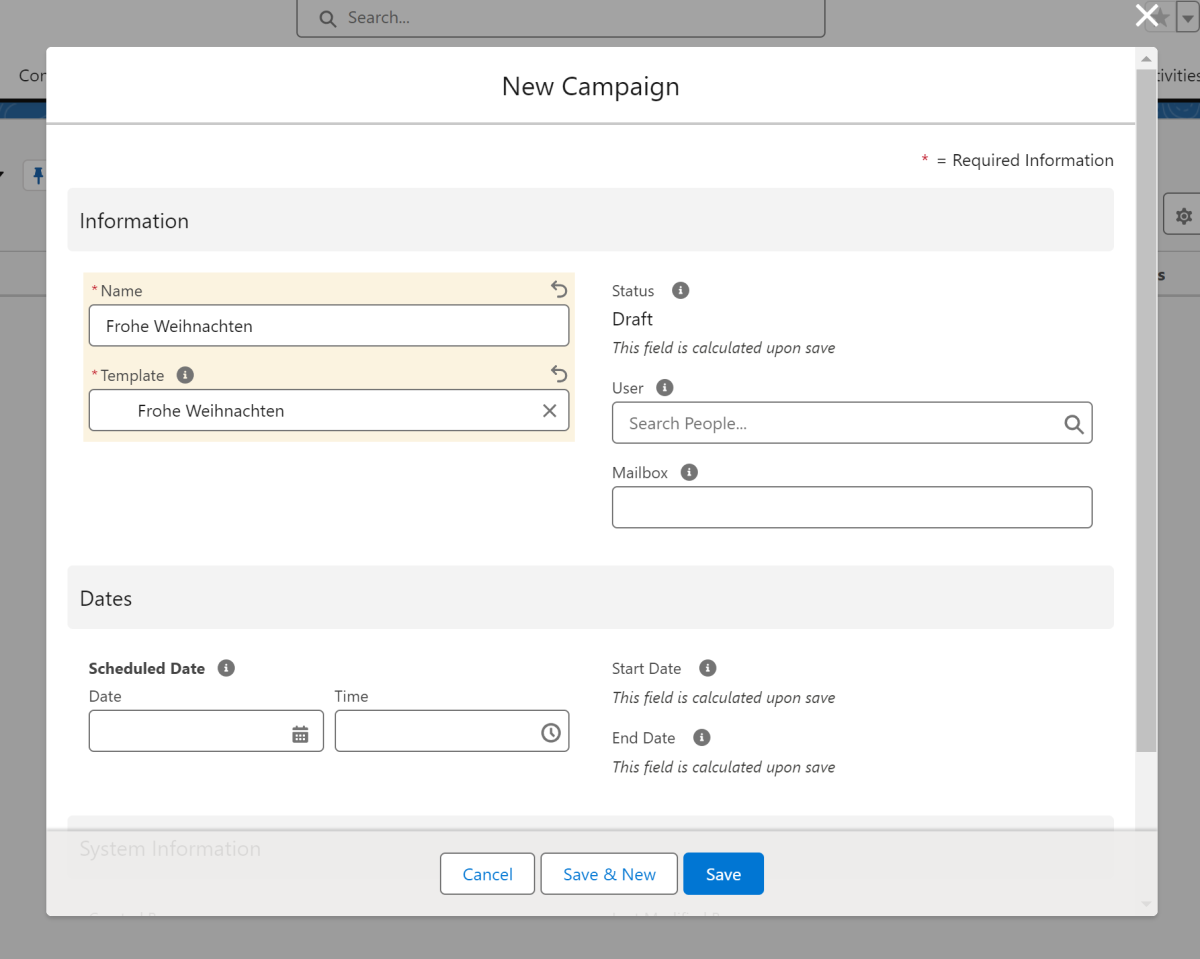Click the undo icon for Name field
1200x959 pixels.
[x=559, y=290]
